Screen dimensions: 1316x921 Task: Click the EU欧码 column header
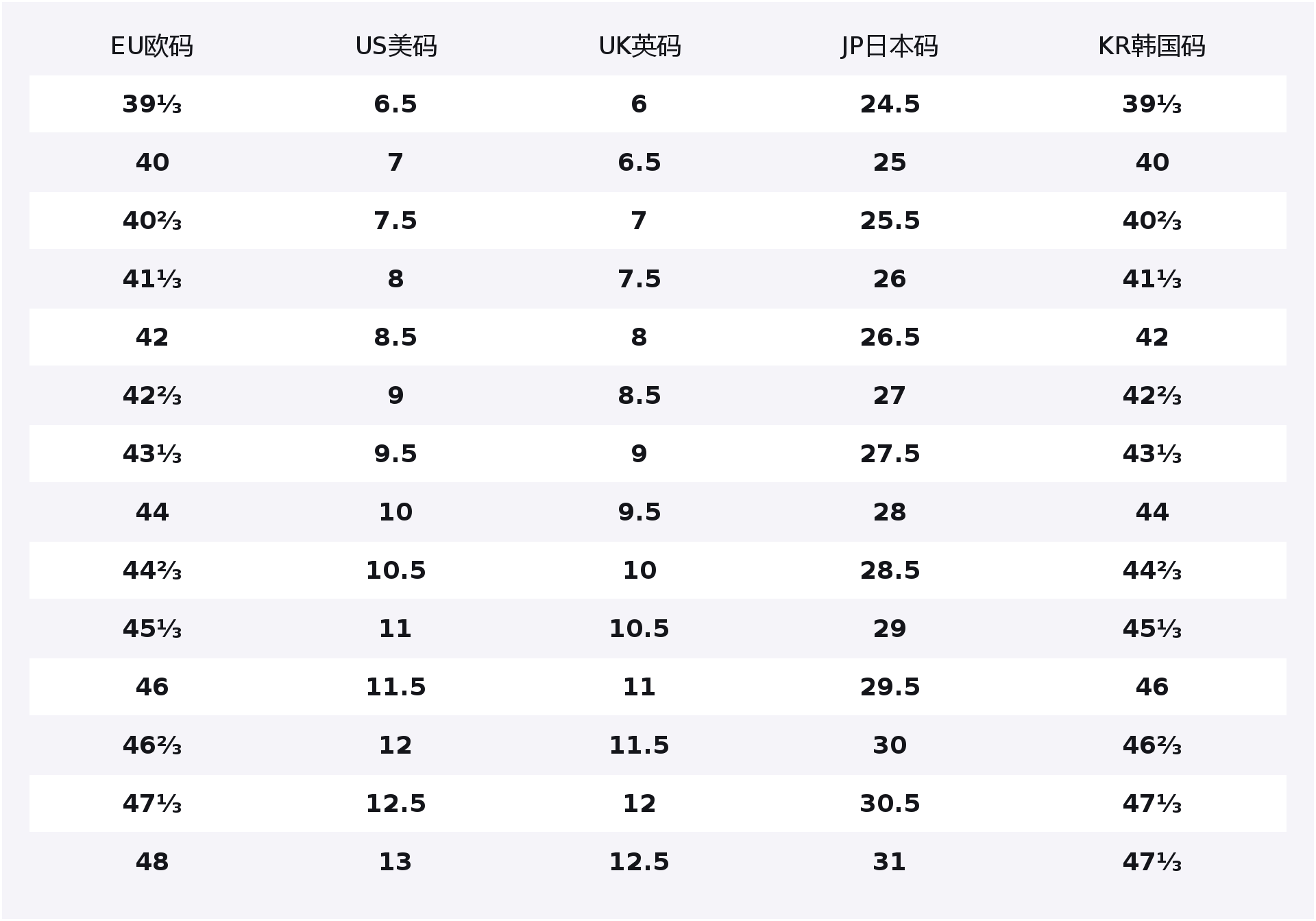pyautogui.click(x=151, y=47)
